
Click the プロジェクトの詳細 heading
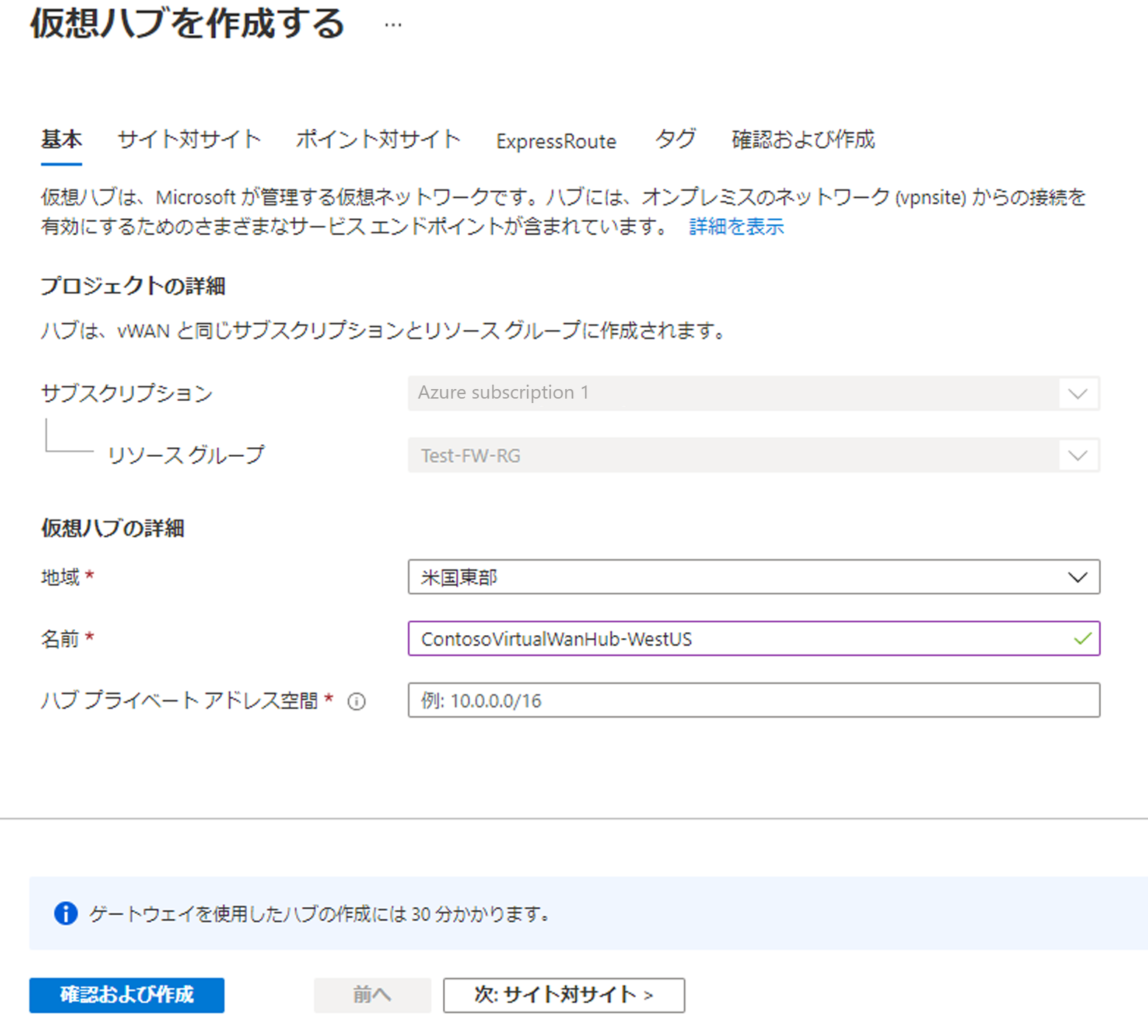tap(133, 285)
